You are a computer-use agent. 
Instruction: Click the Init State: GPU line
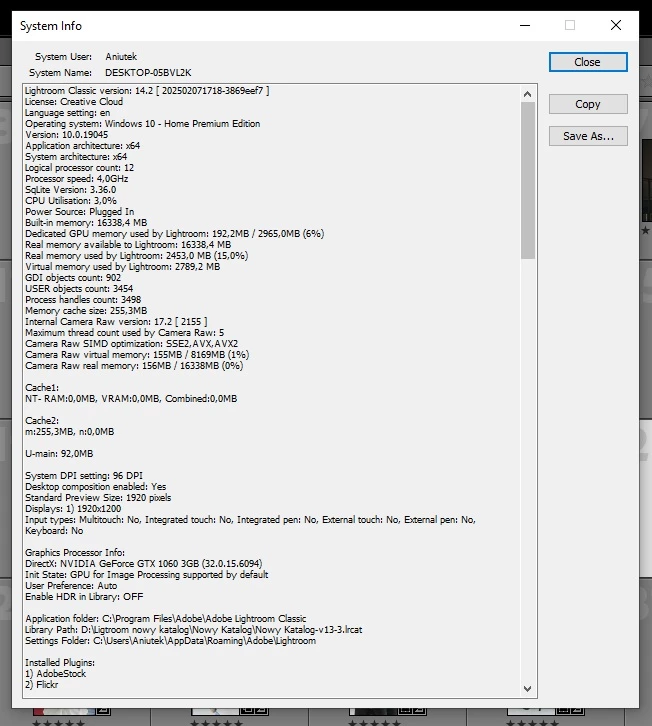[147, 575]
